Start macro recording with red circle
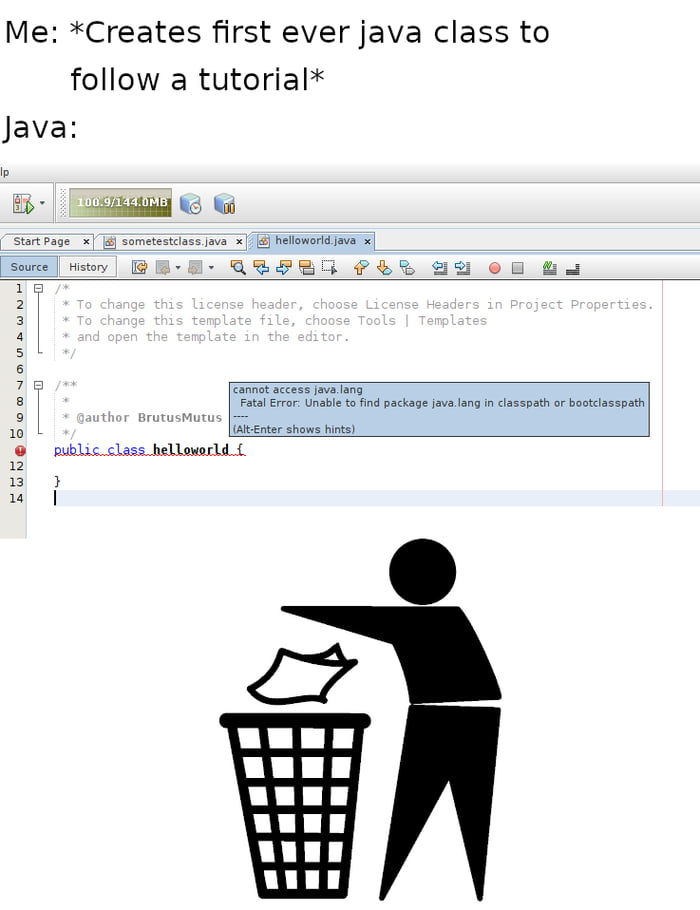 point(494,268)
